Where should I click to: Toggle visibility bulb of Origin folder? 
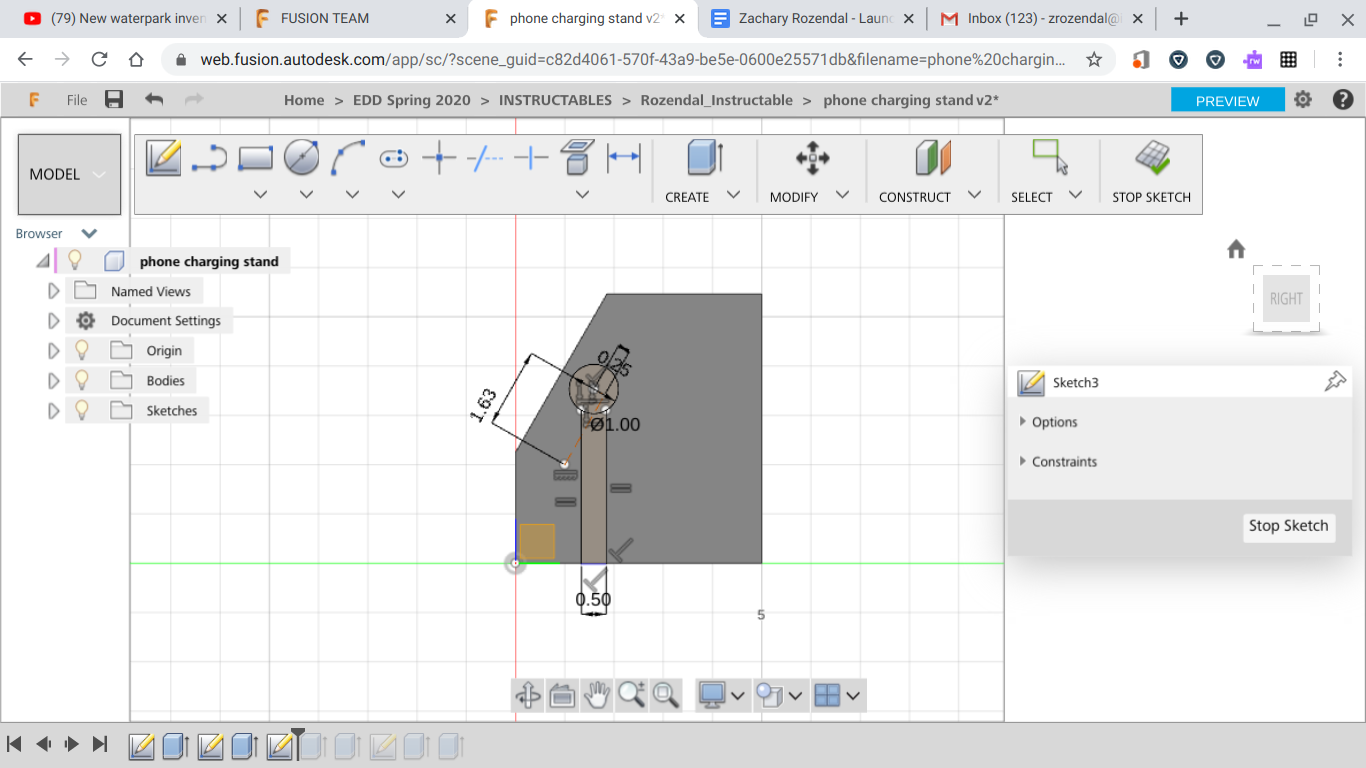click(x=82, y=350)
